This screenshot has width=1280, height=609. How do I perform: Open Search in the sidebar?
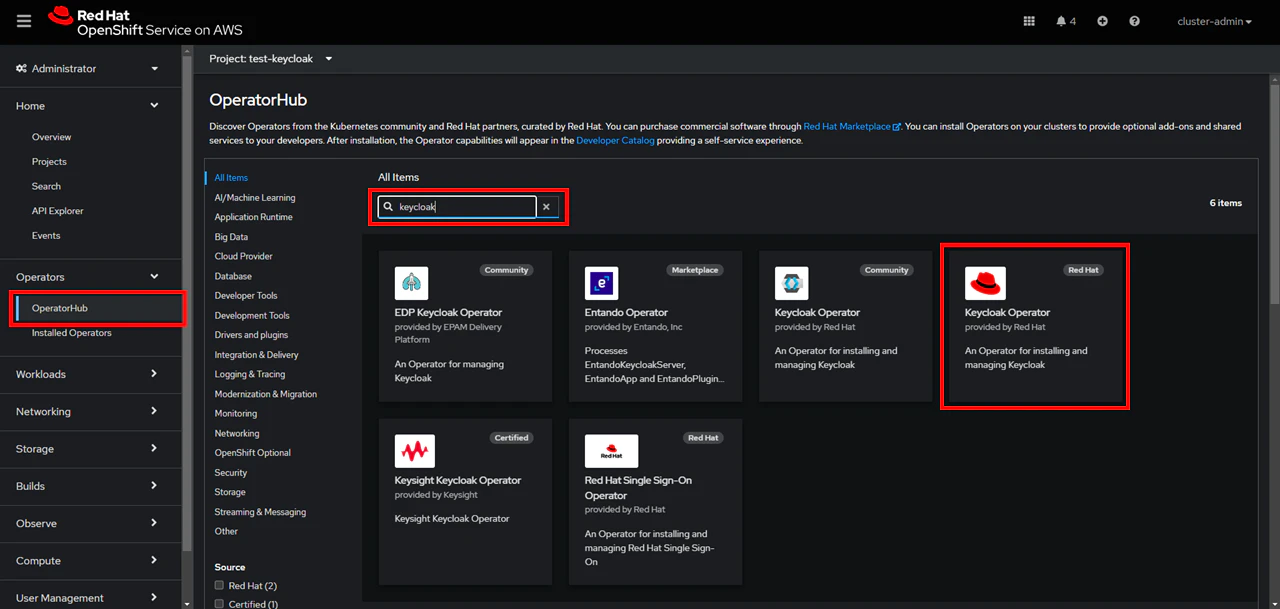pos(46,186)
